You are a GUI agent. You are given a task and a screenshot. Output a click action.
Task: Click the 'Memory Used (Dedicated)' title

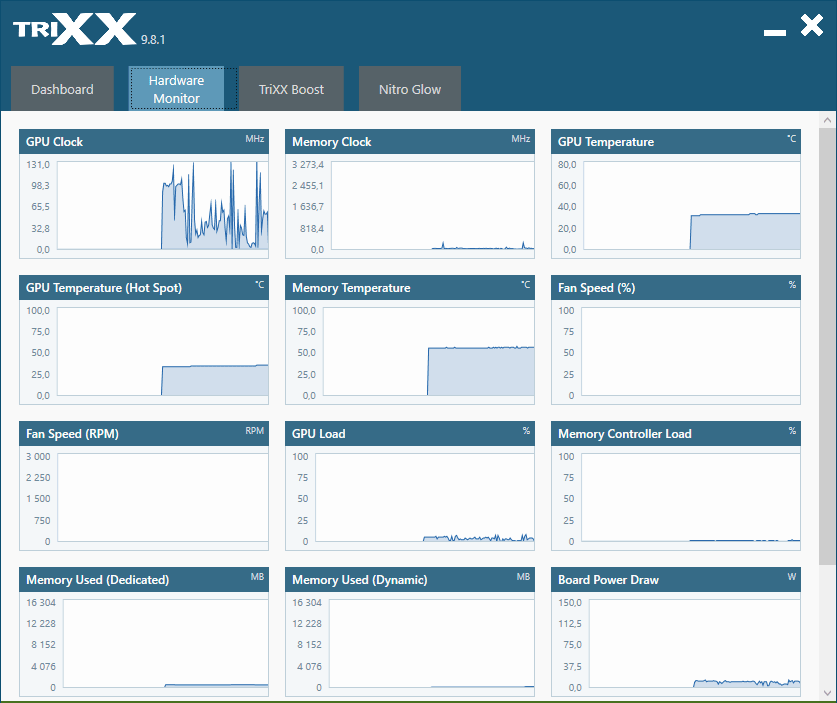pos(98,580)
